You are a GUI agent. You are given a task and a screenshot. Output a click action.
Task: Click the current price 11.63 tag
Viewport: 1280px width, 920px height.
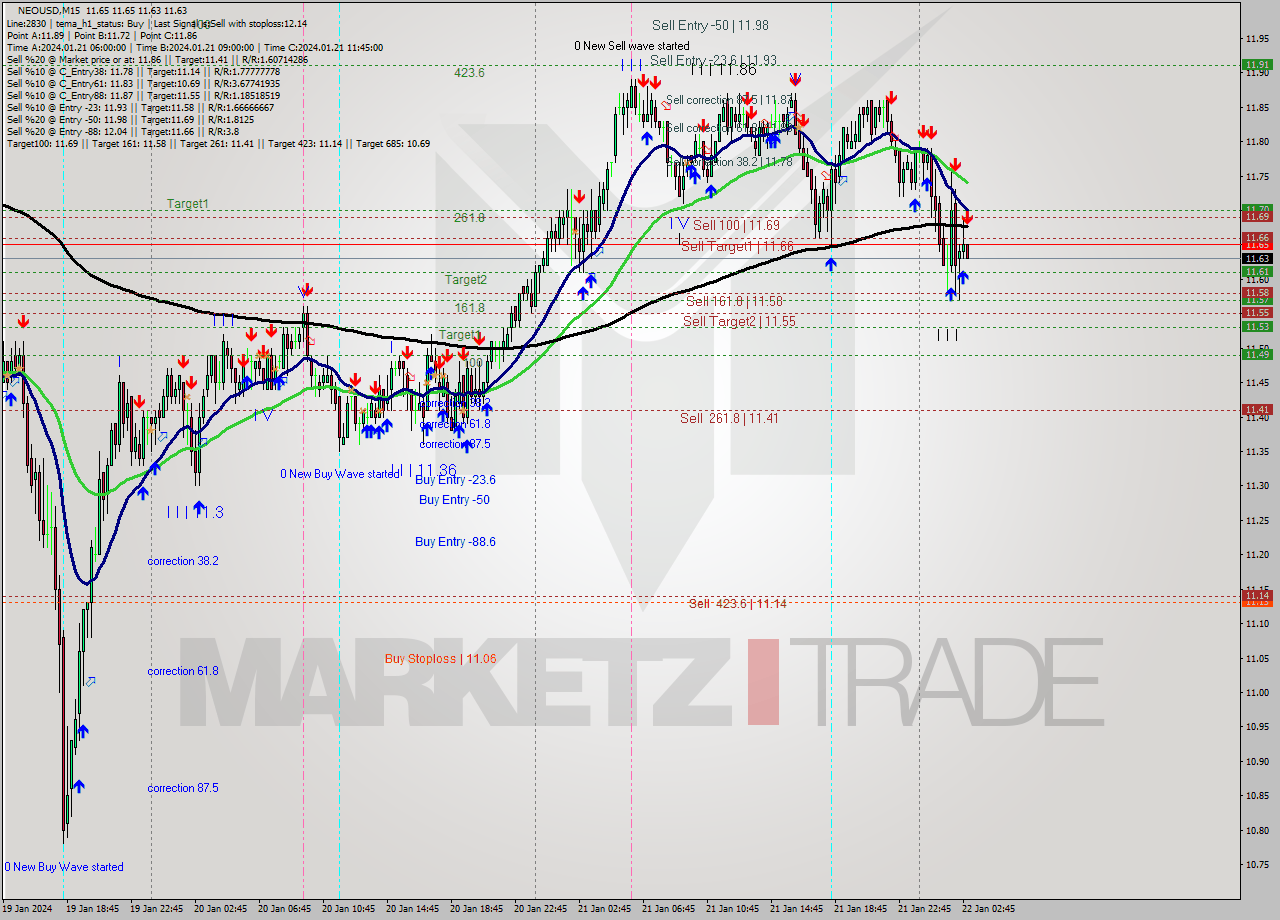[x=1257, y=258]
